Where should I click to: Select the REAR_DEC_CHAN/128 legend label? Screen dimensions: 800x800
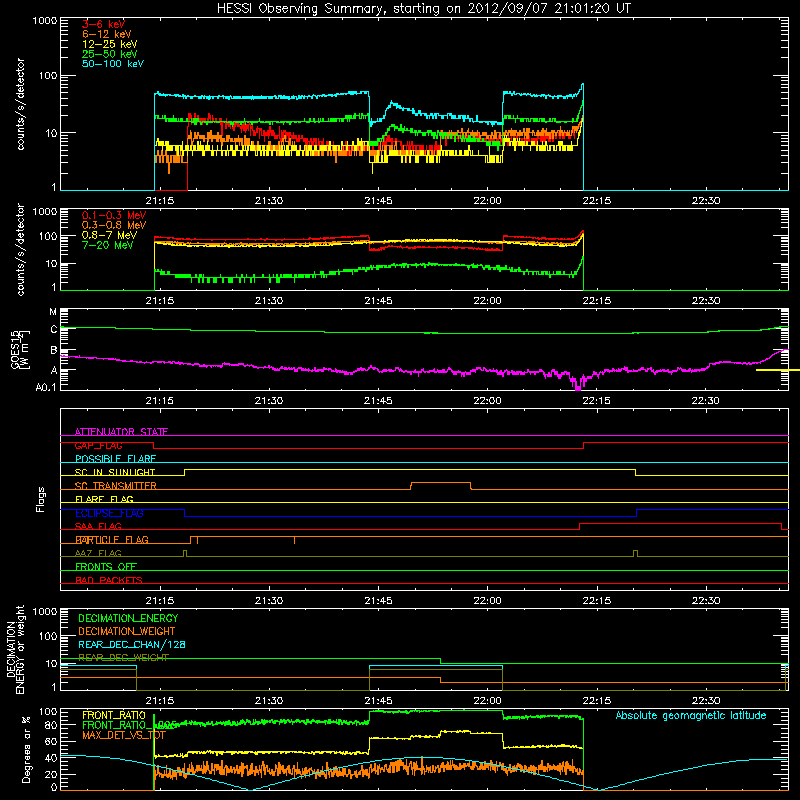pos(132,644)
